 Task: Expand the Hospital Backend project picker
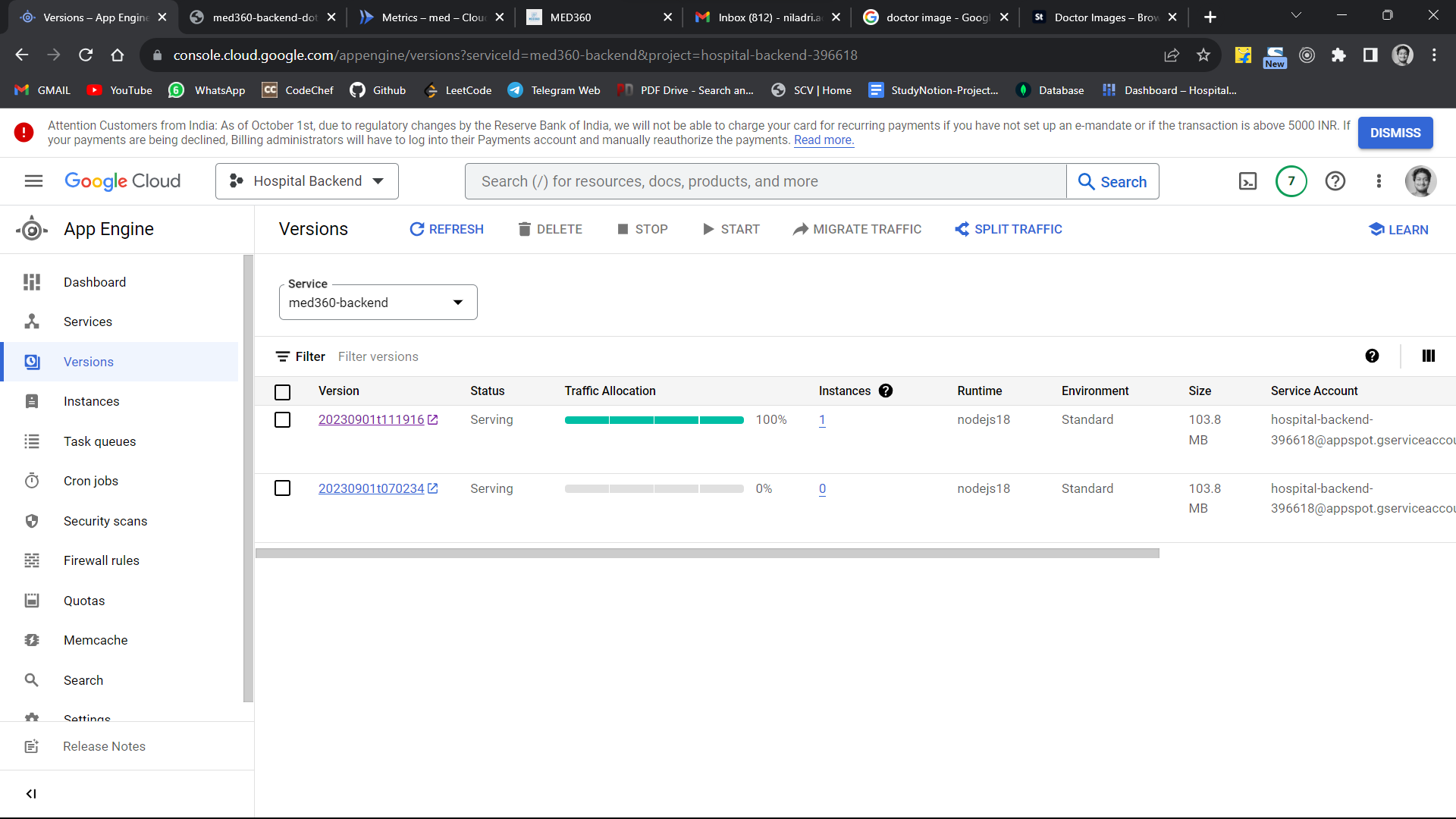pos(306,180)
